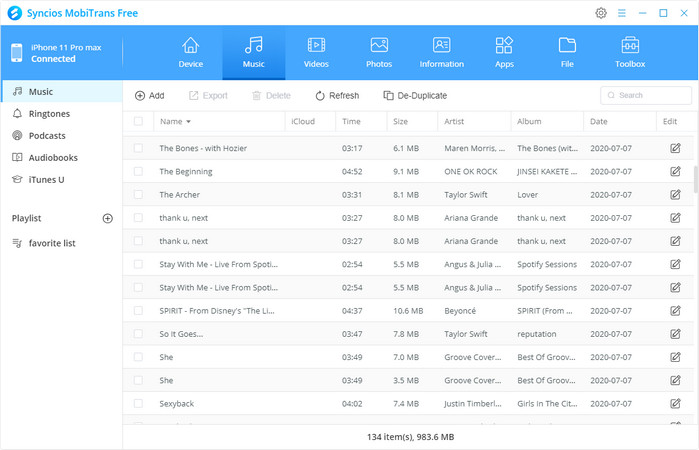Open the Photos tab
Screen dimensions: 699x450
click(379, 53)
